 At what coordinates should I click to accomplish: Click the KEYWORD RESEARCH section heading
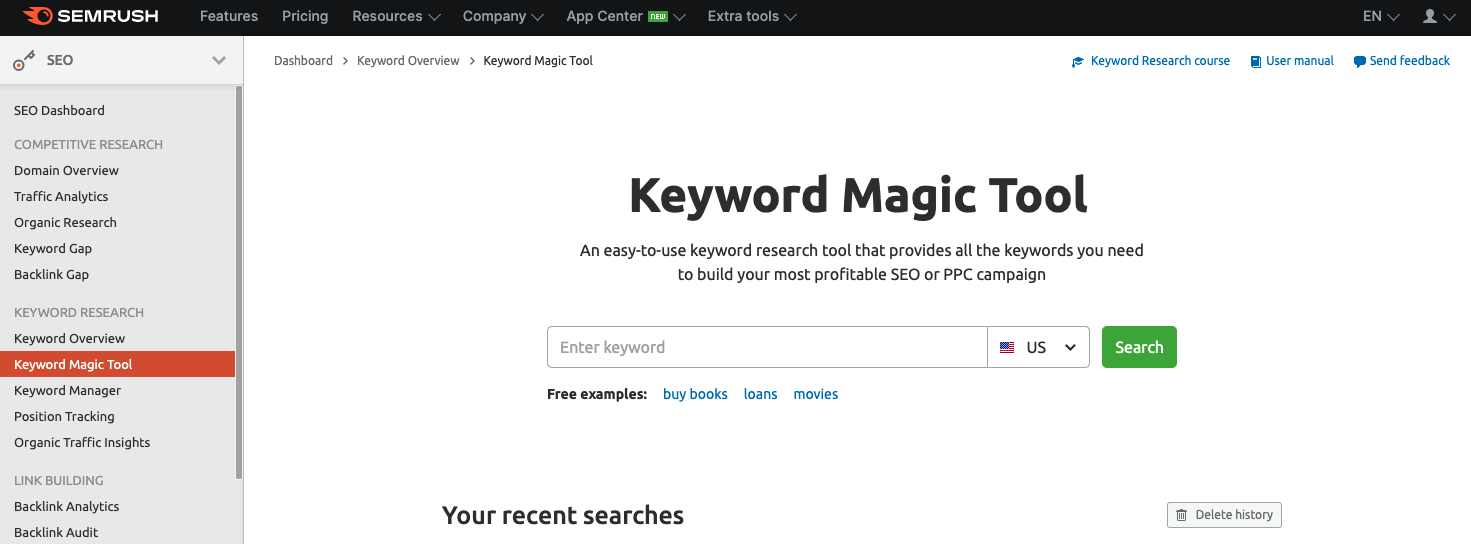[79, 313]
